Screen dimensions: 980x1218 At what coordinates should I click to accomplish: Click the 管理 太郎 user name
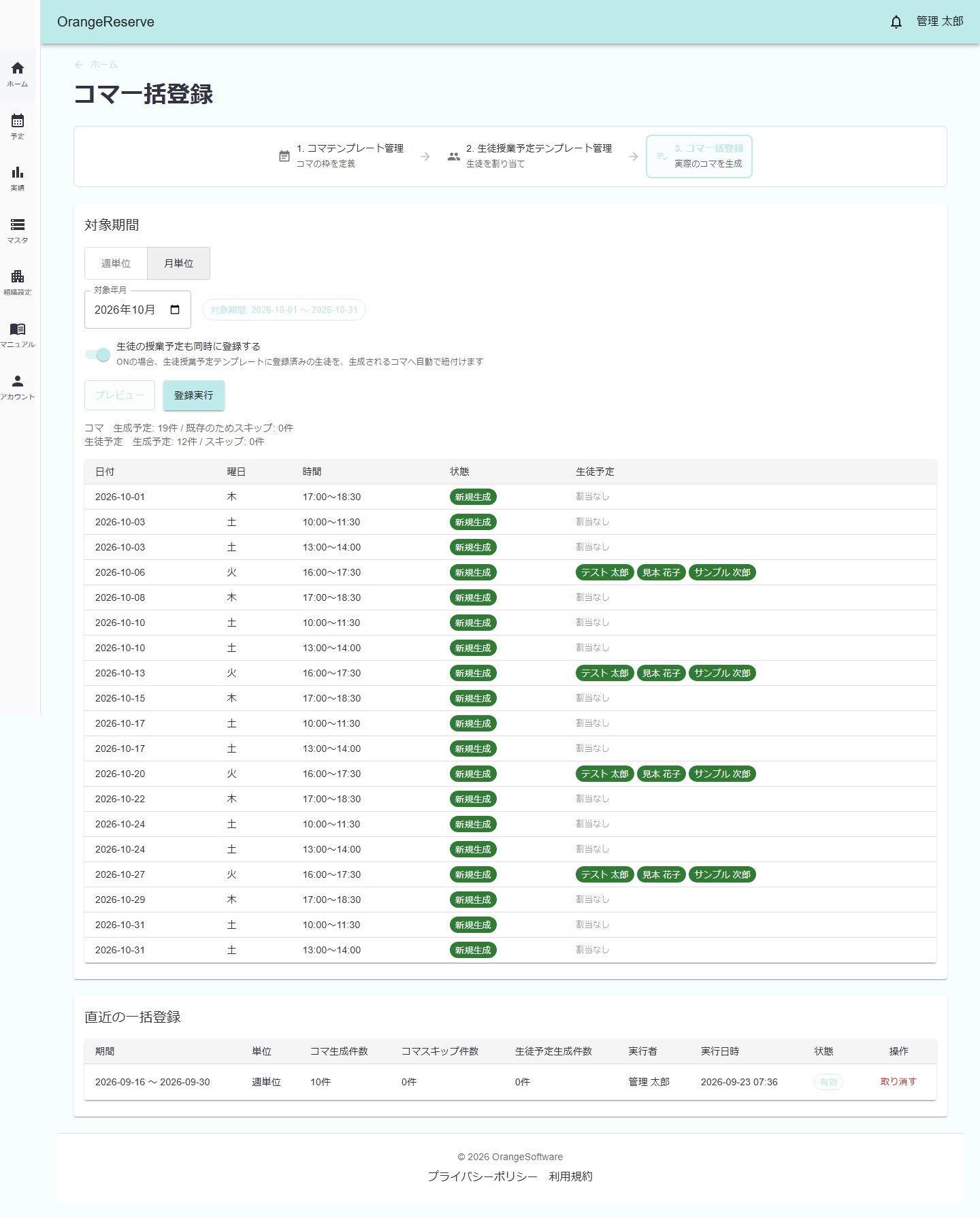pyautogui.click(x=940, y=22)
